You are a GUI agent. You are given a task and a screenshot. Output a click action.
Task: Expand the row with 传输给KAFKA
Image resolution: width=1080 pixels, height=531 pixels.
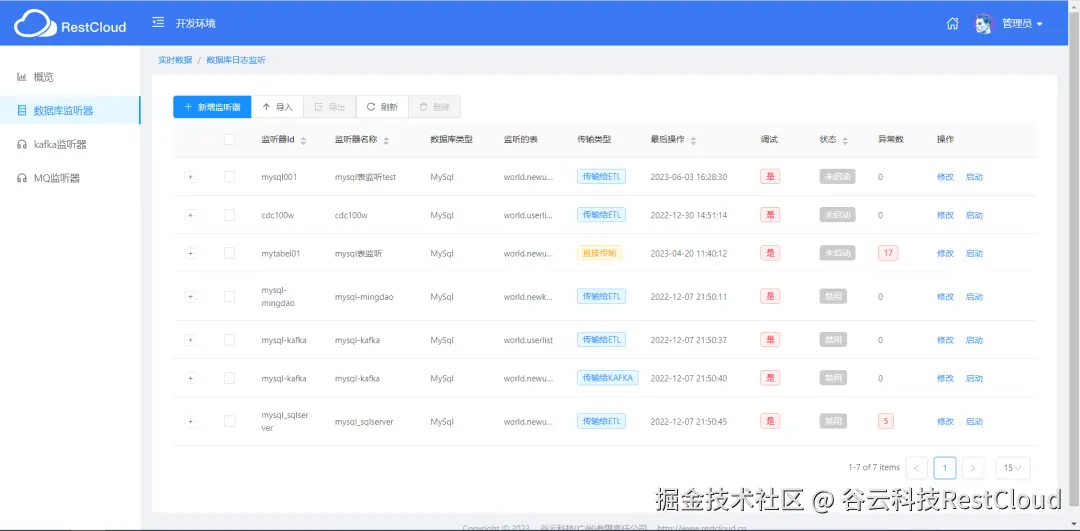(191, 378)
